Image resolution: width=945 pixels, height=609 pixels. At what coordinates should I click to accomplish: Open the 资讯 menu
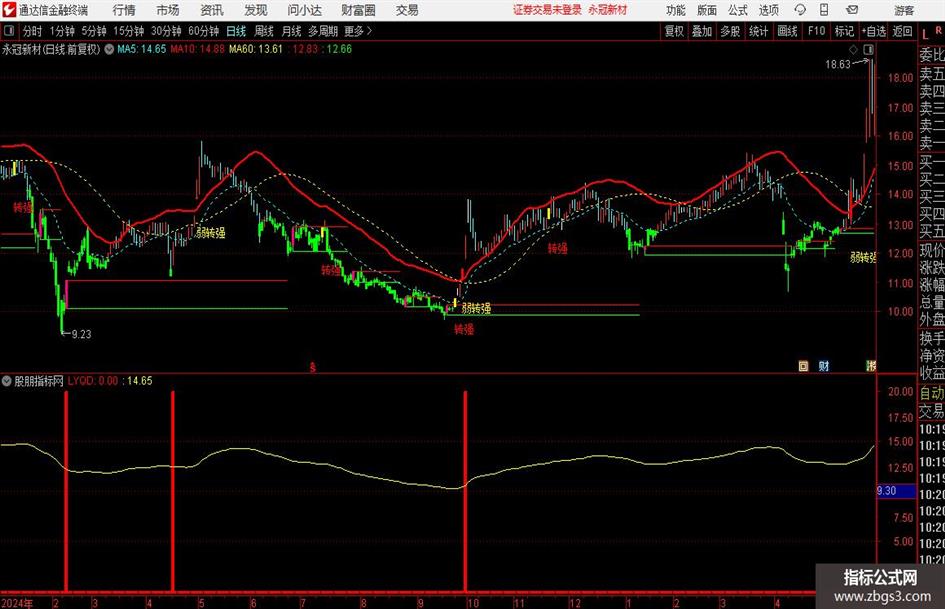[x=212, y=10]
